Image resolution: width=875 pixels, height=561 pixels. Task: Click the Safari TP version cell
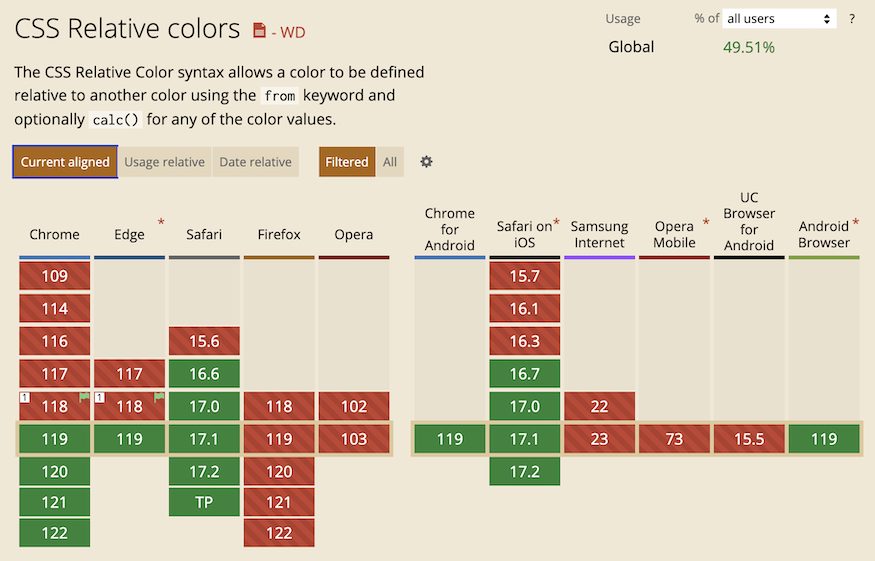[204, 502]
